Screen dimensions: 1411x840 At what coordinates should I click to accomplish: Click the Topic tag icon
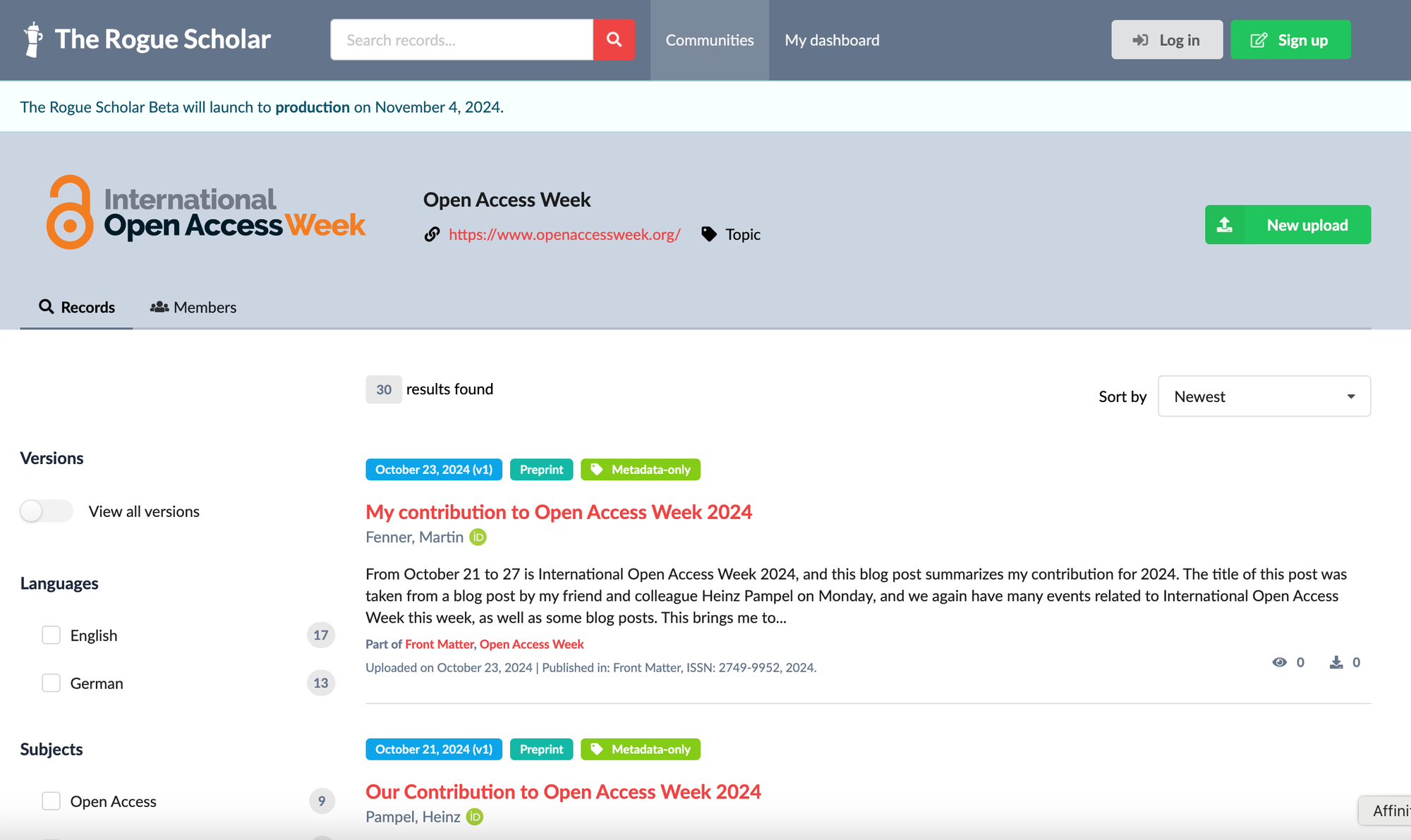(x=709, y=234)
